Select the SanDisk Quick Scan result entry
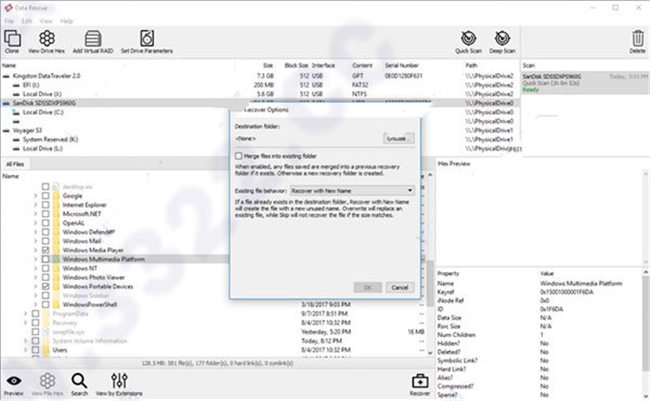This screenshot has height=401, width=650. 585,83
